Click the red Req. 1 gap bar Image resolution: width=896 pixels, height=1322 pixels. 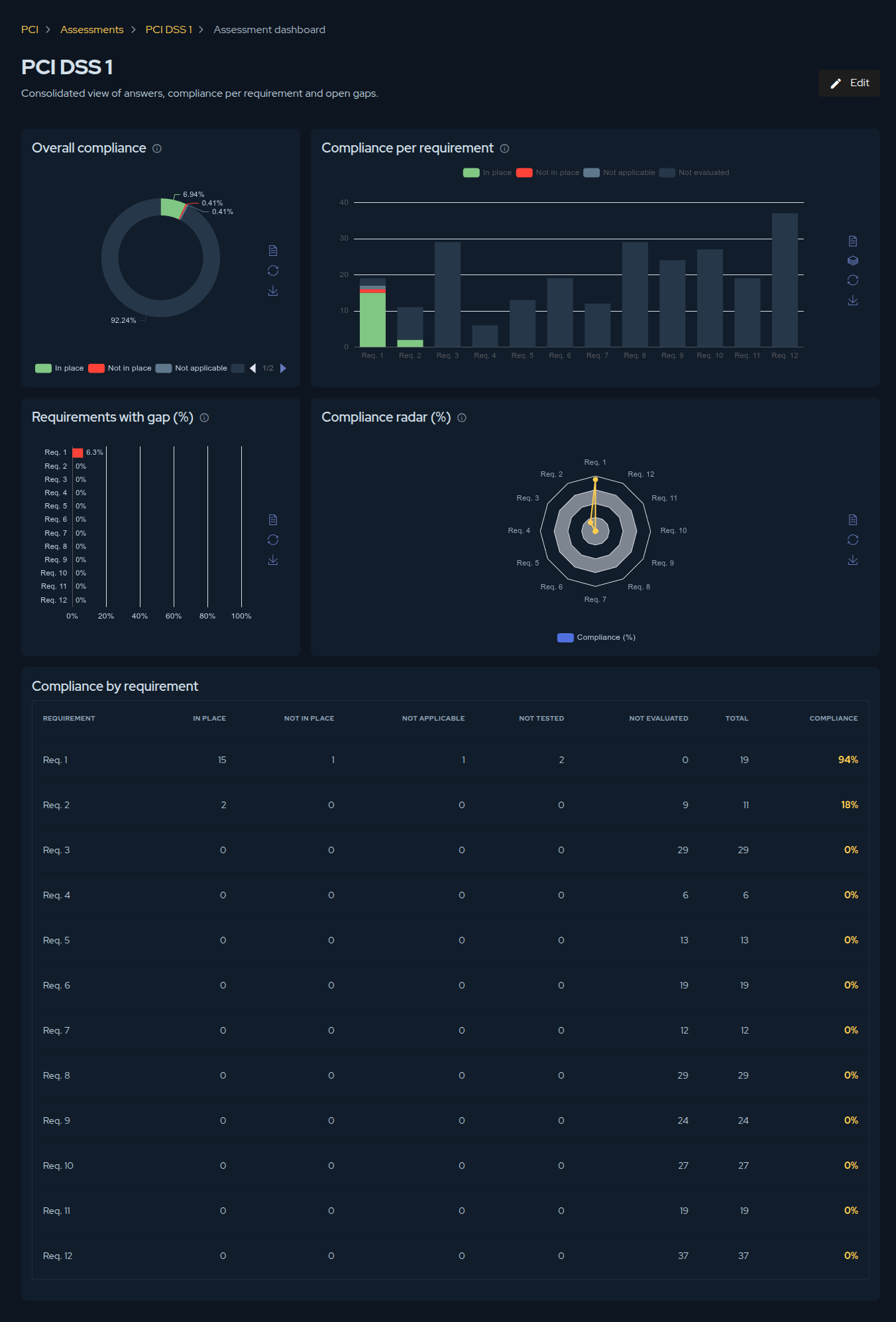click(x=78, y=453)
